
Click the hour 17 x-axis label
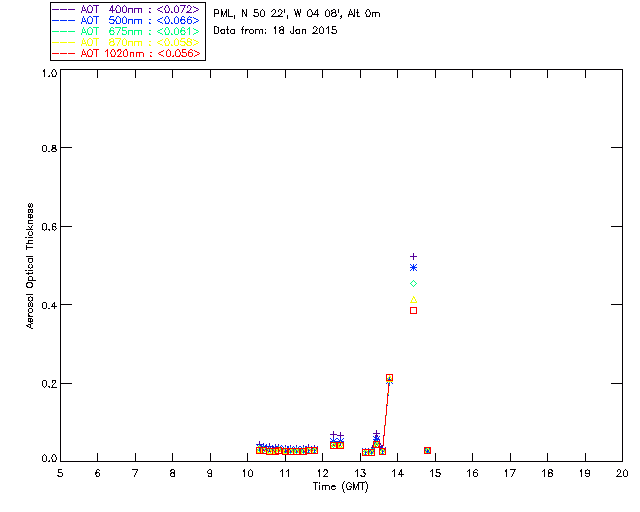(510, 473)
